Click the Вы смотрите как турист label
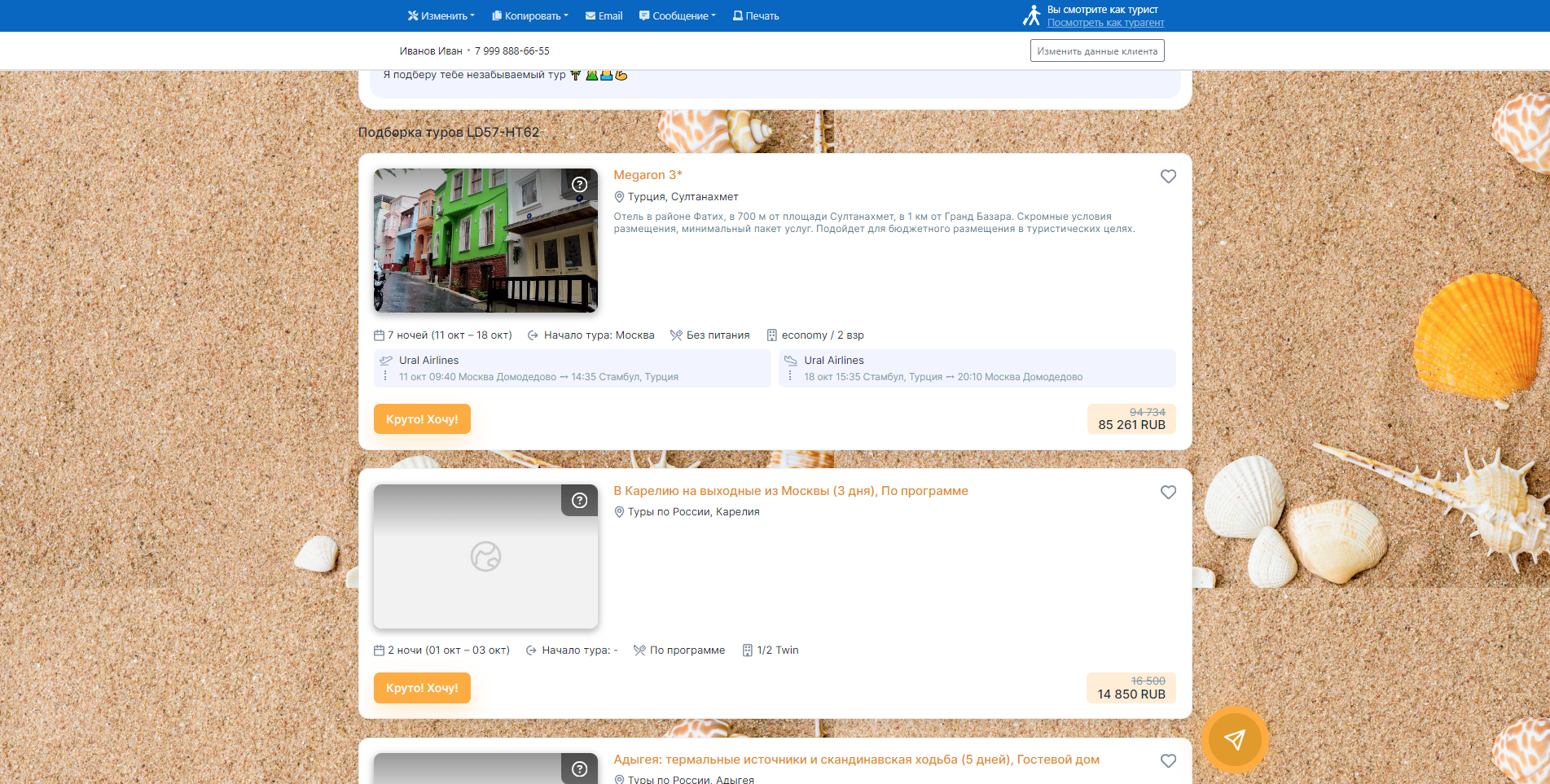The height and width of the screenshot is (784, 1550). click(1103, 10)
